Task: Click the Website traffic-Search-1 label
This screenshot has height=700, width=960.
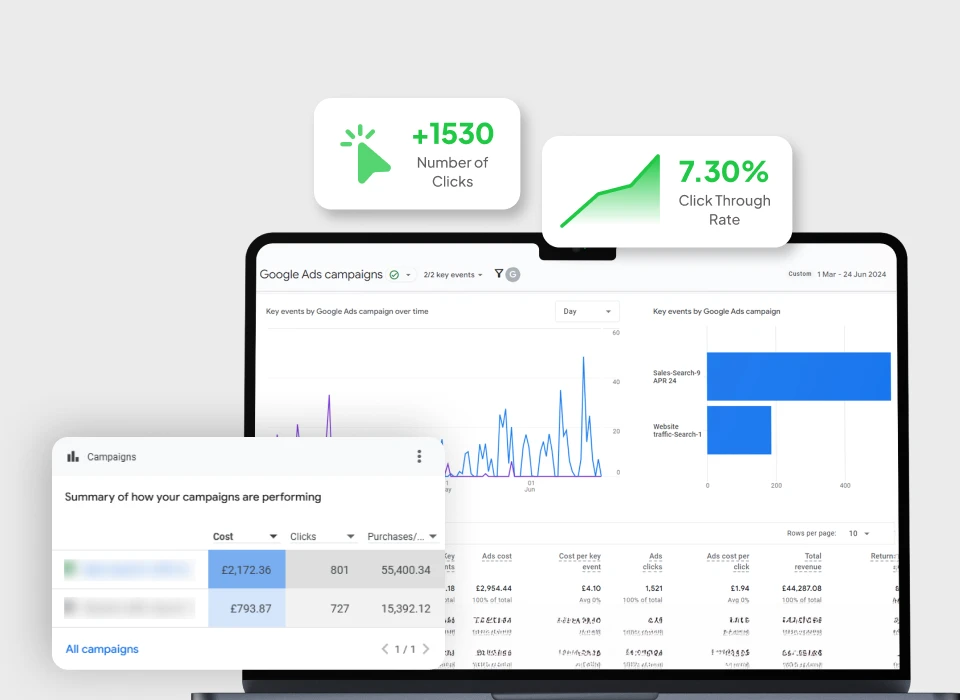Action: [x=677, y=431]
